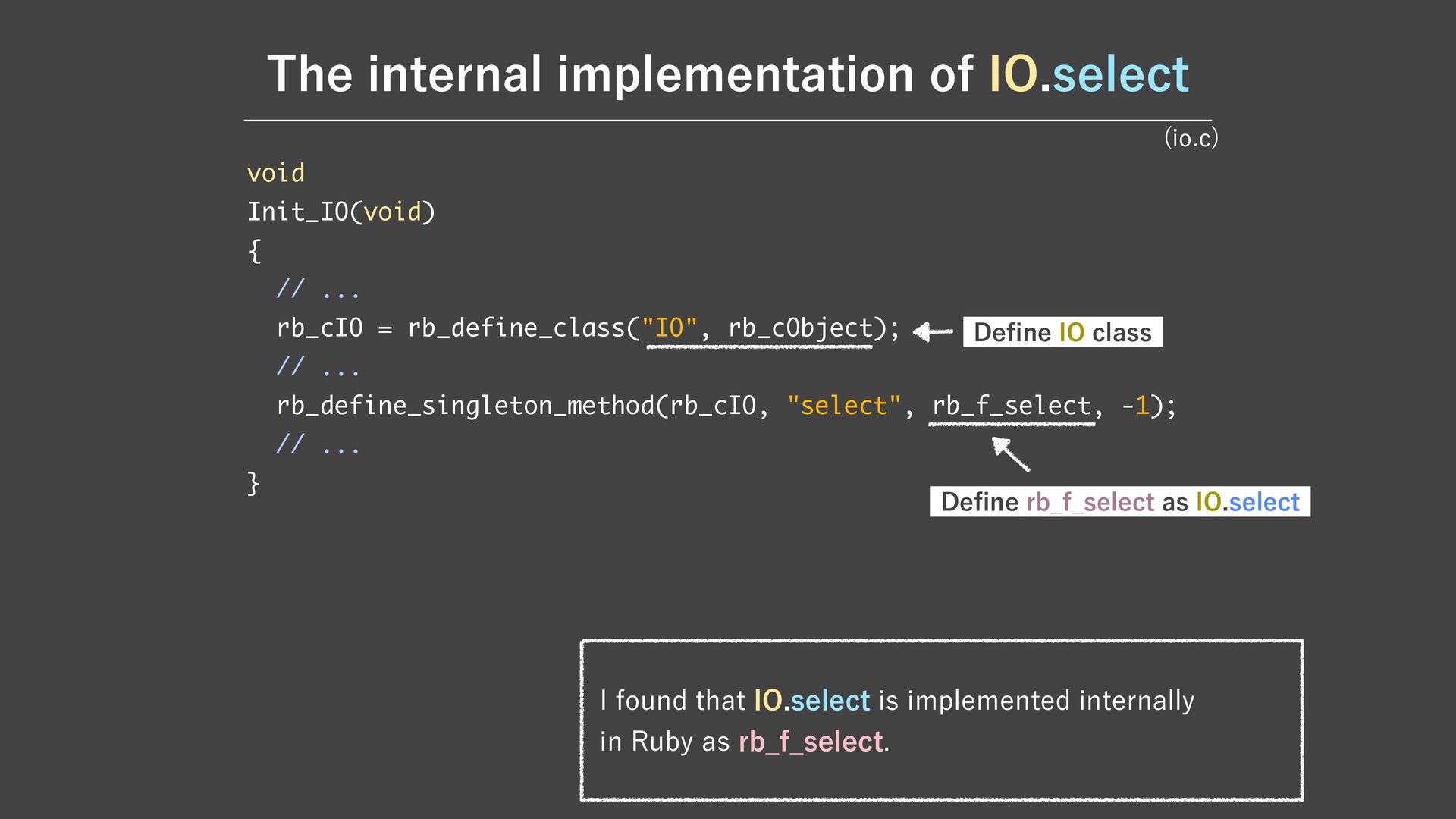
Task: Click the yellow 'IO' in the title
Action: coord(1012,74)
